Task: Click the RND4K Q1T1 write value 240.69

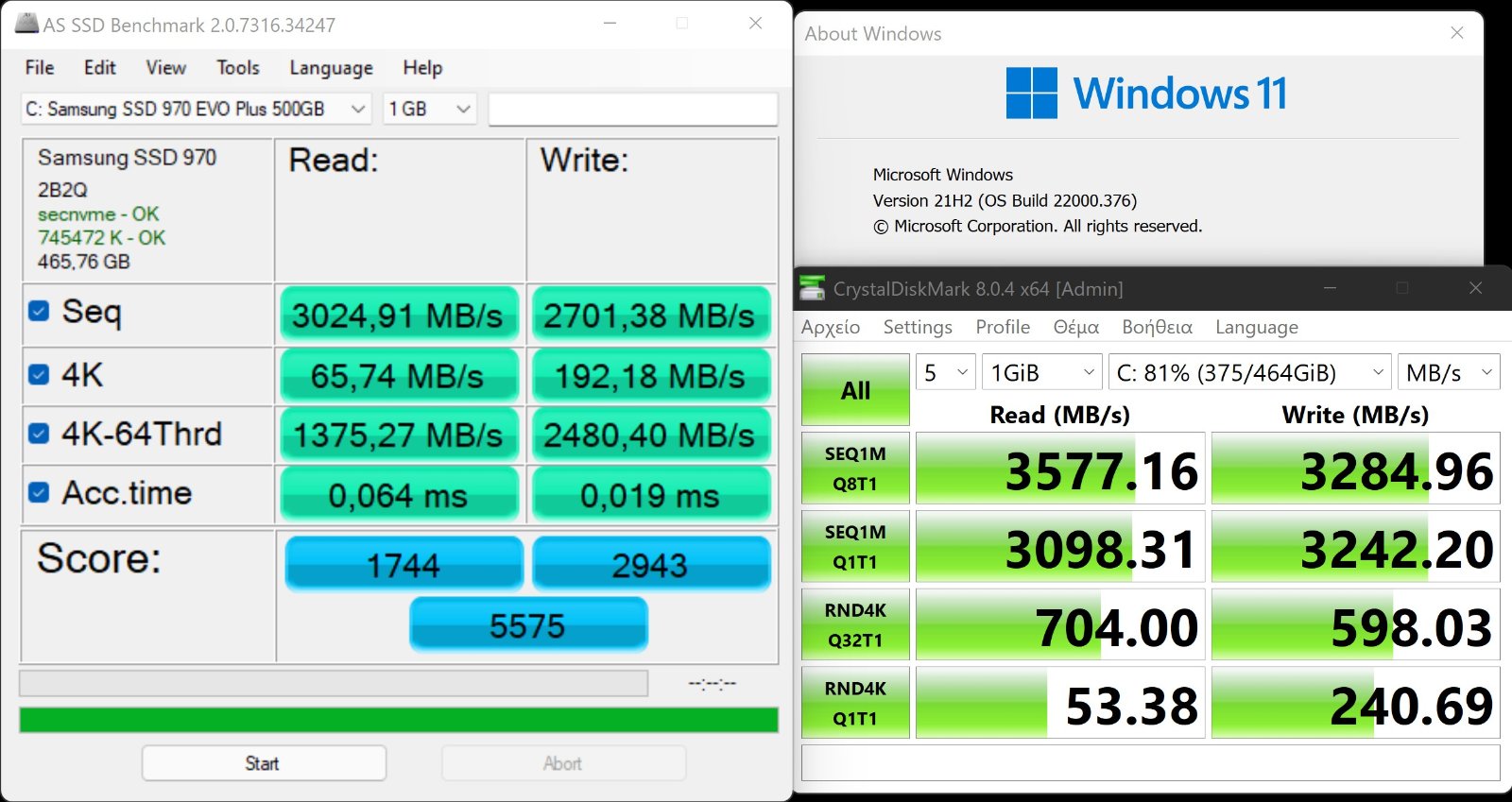Action: coord(1355,703)
